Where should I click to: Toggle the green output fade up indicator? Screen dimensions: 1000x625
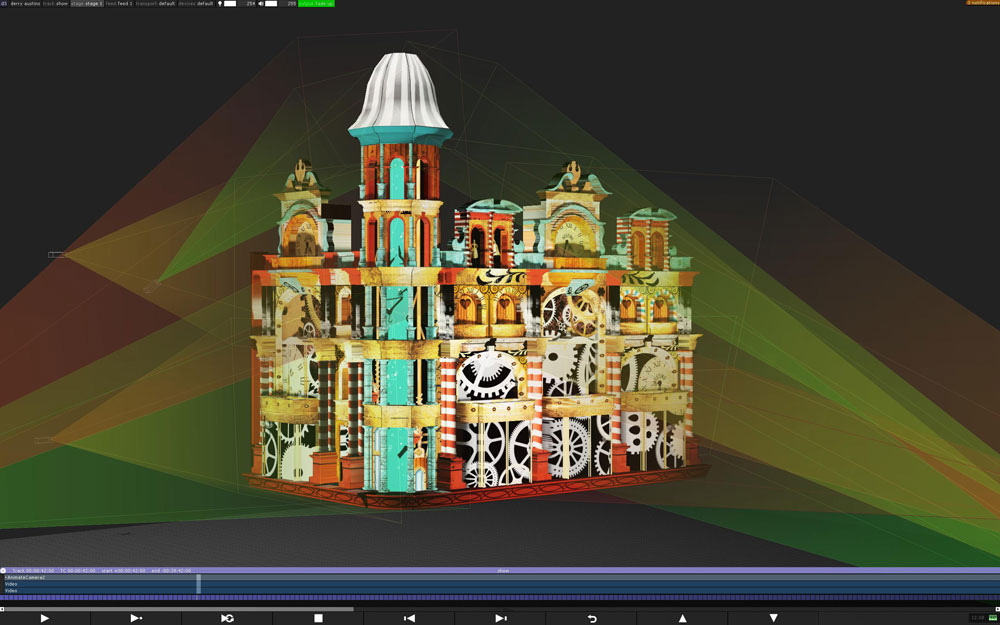pos(317,4)
